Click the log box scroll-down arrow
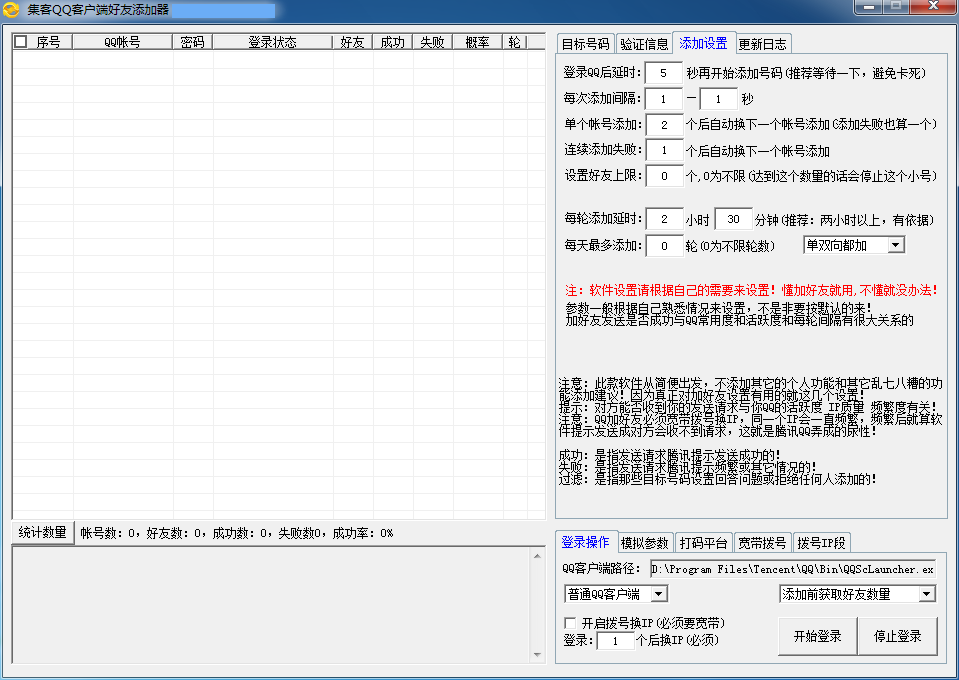This screenshot has width=959, height=680. [537, 655]
